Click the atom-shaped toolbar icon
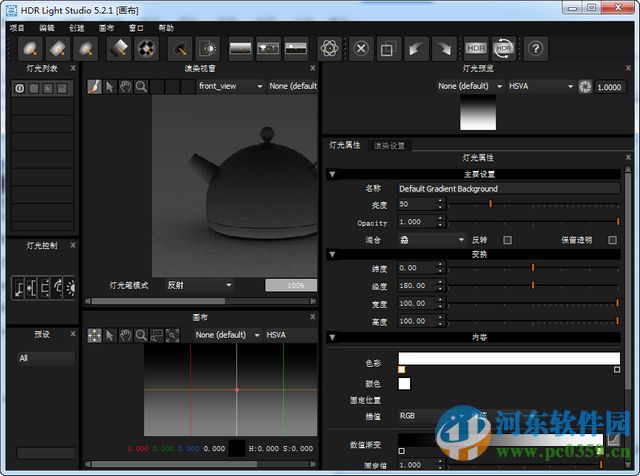The image size is (640, 476). (329, 49)
